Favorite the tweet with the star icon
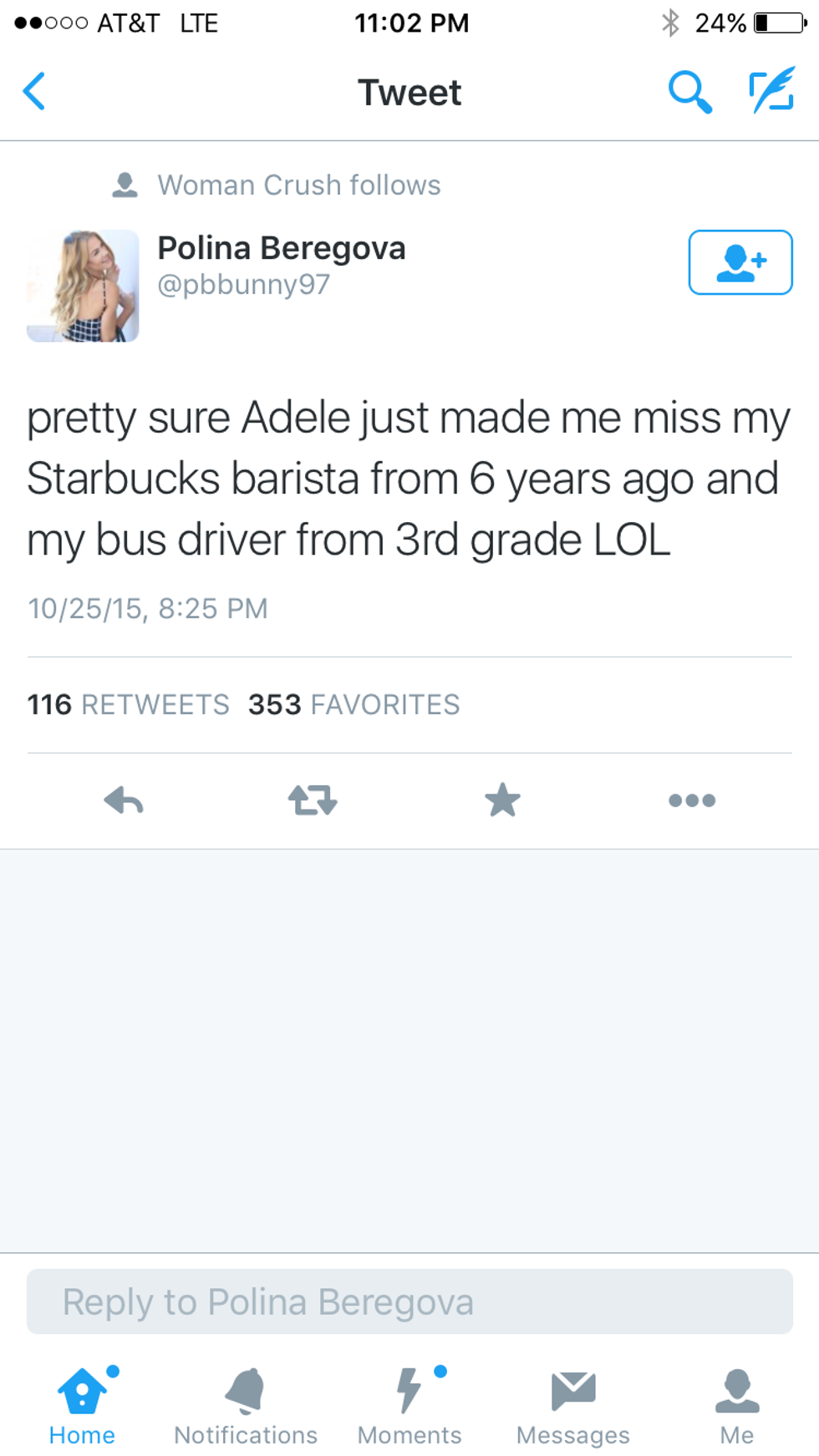This screenshot has height=1456, width=819. (x=502, y=800)
